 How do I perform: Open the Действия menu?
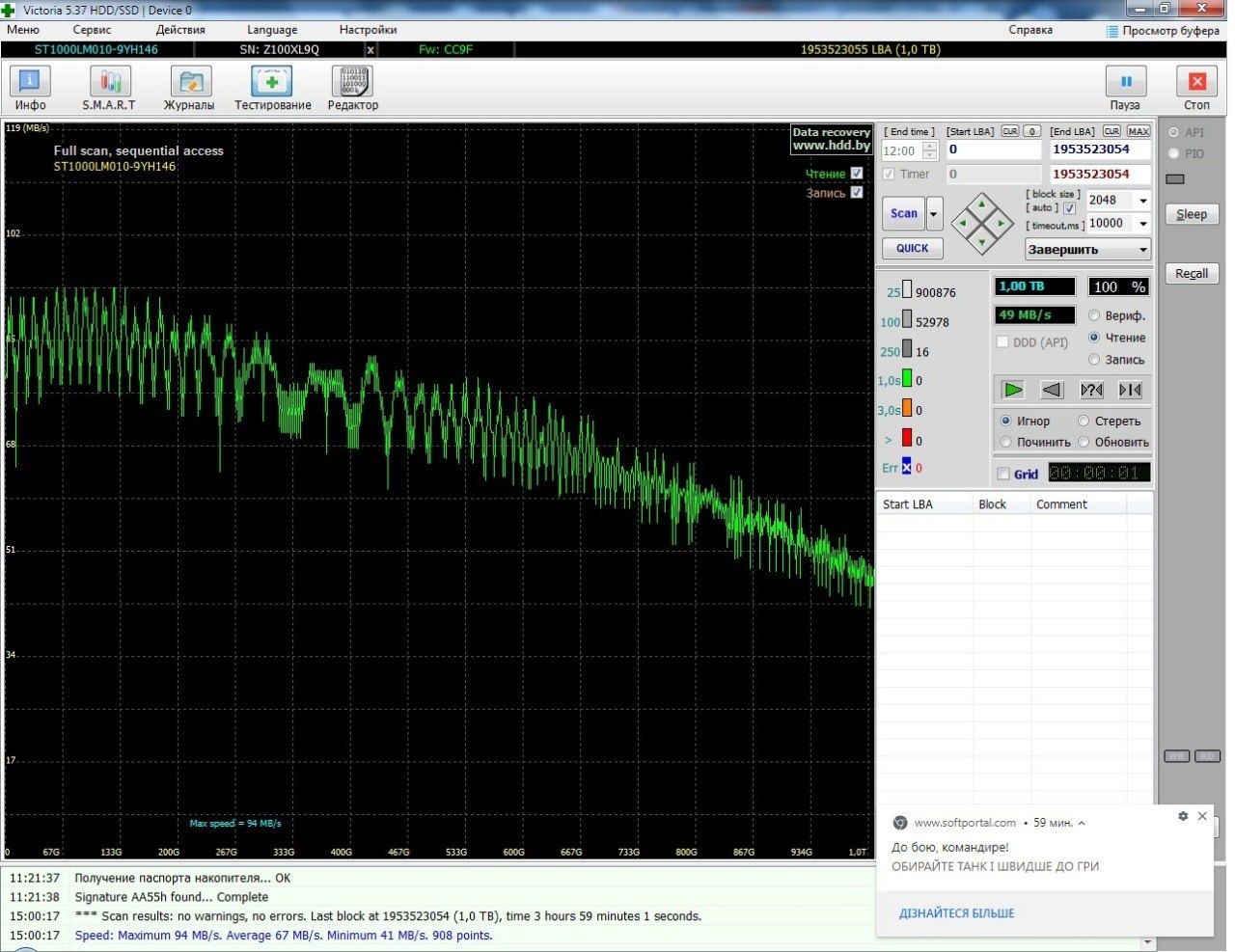pyautogui.click(x=180, y=30)
